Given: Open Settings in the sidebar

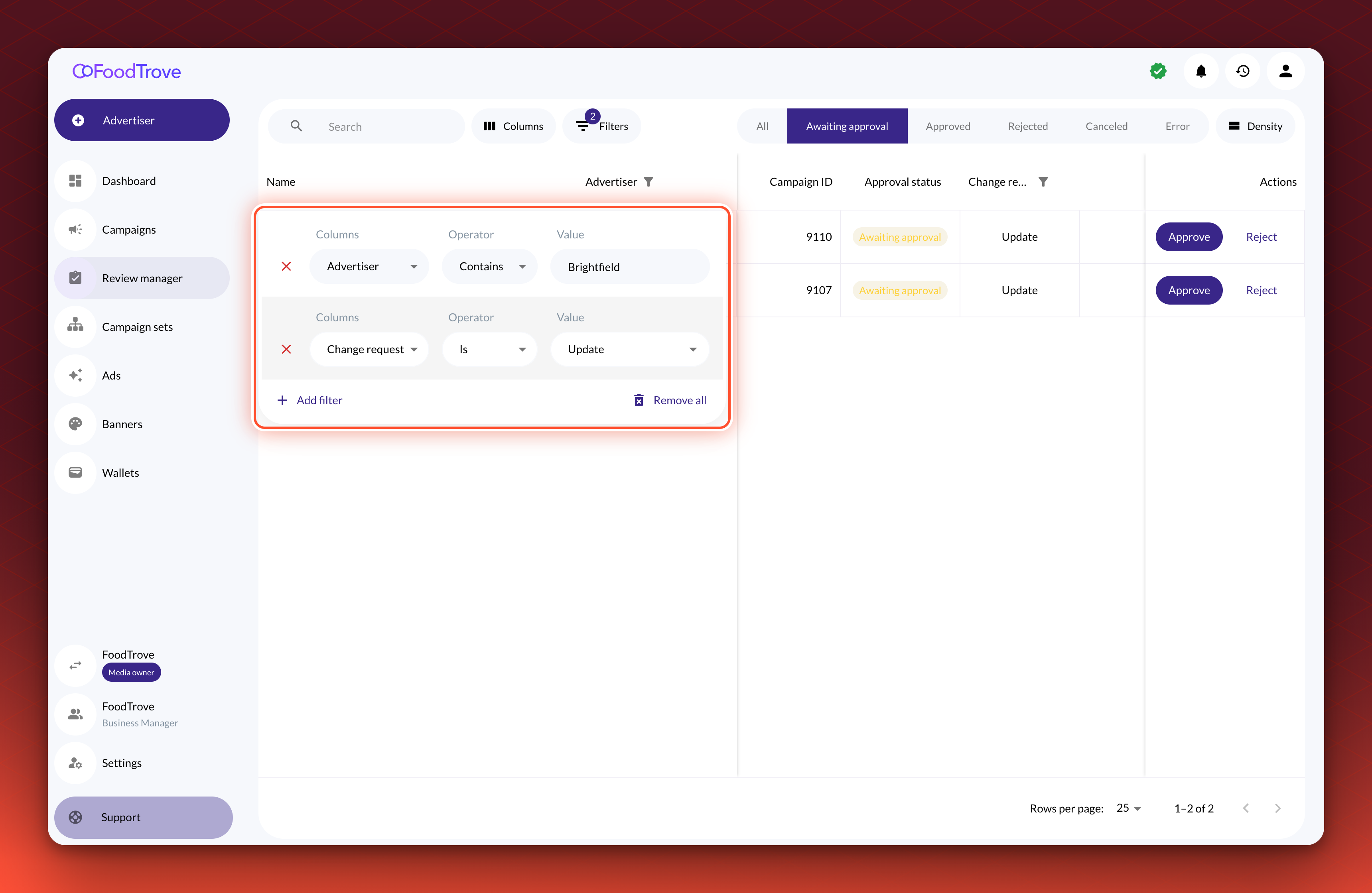Looking at the screenshot, I should 142,763.
